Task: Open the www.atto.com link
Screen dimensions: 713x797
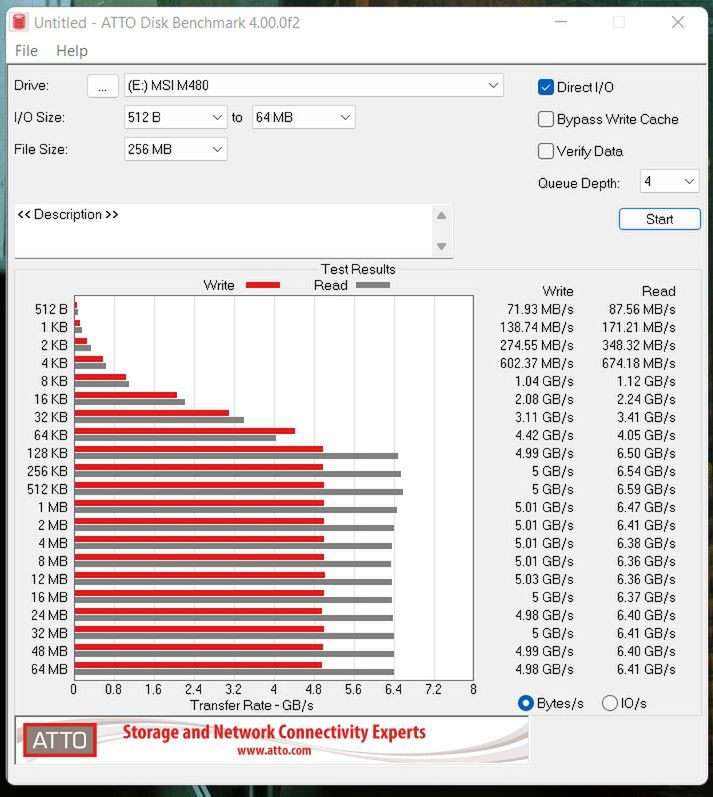Action: pyautogui.click(x=274, y=751)
